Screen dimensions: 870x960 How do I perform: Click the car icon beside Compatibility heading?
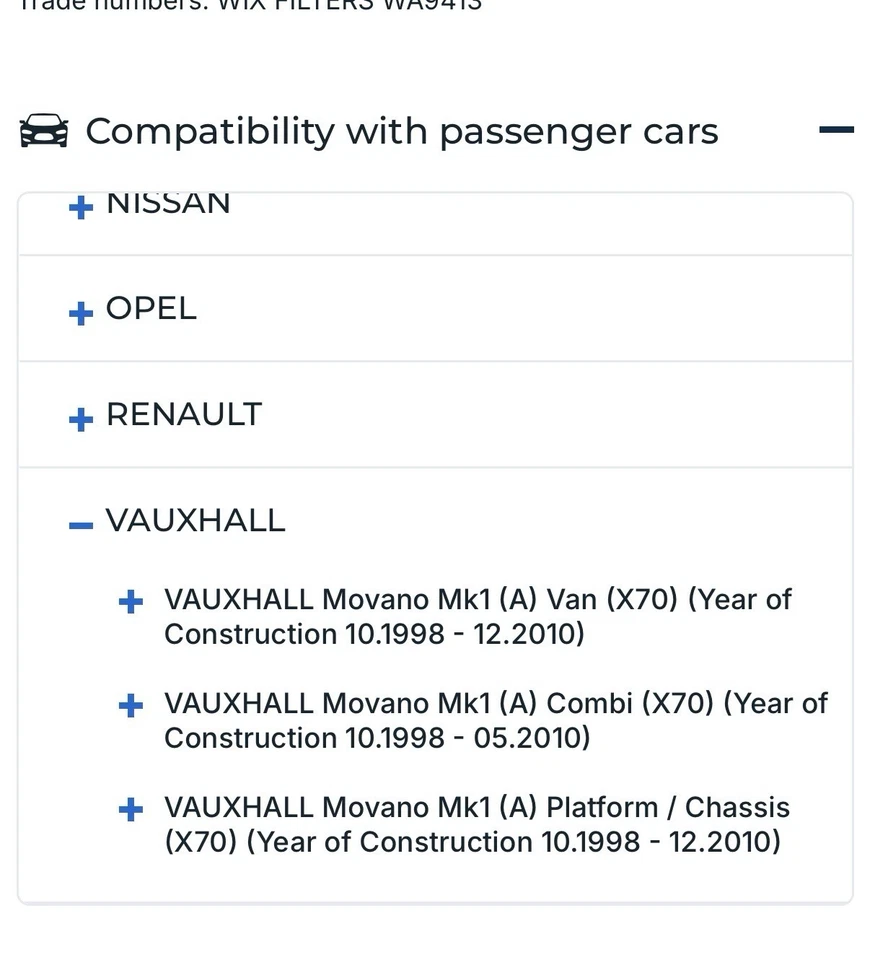44,131
